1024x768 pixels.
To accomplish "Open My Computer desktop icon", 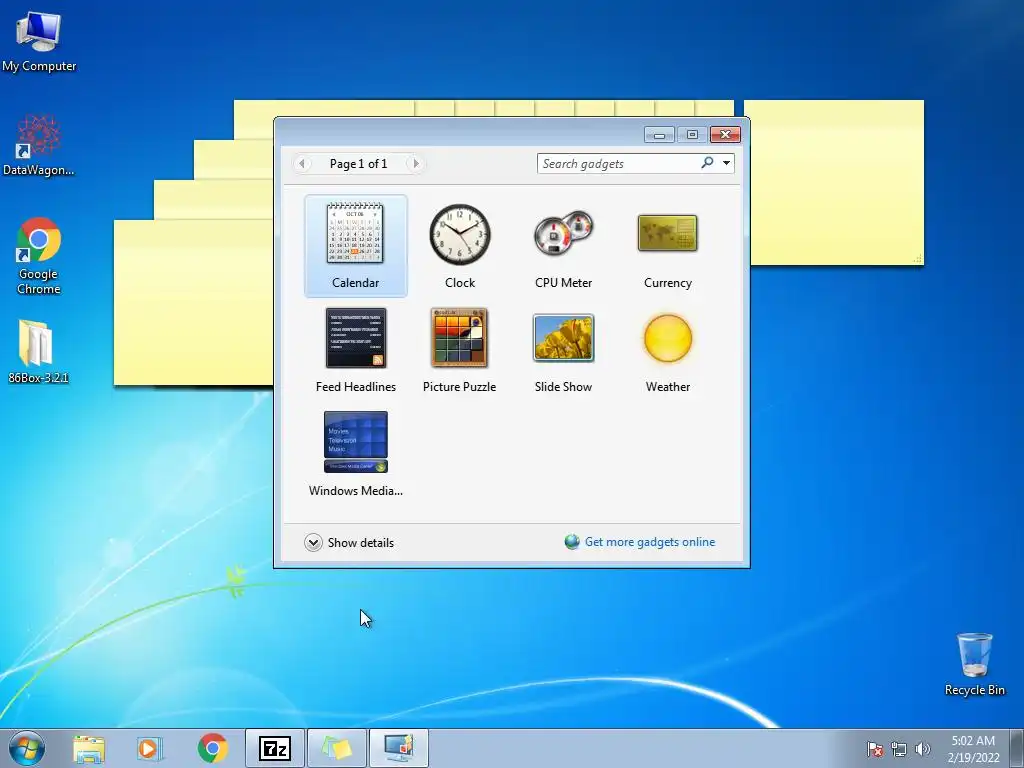I will pos(39,41).
